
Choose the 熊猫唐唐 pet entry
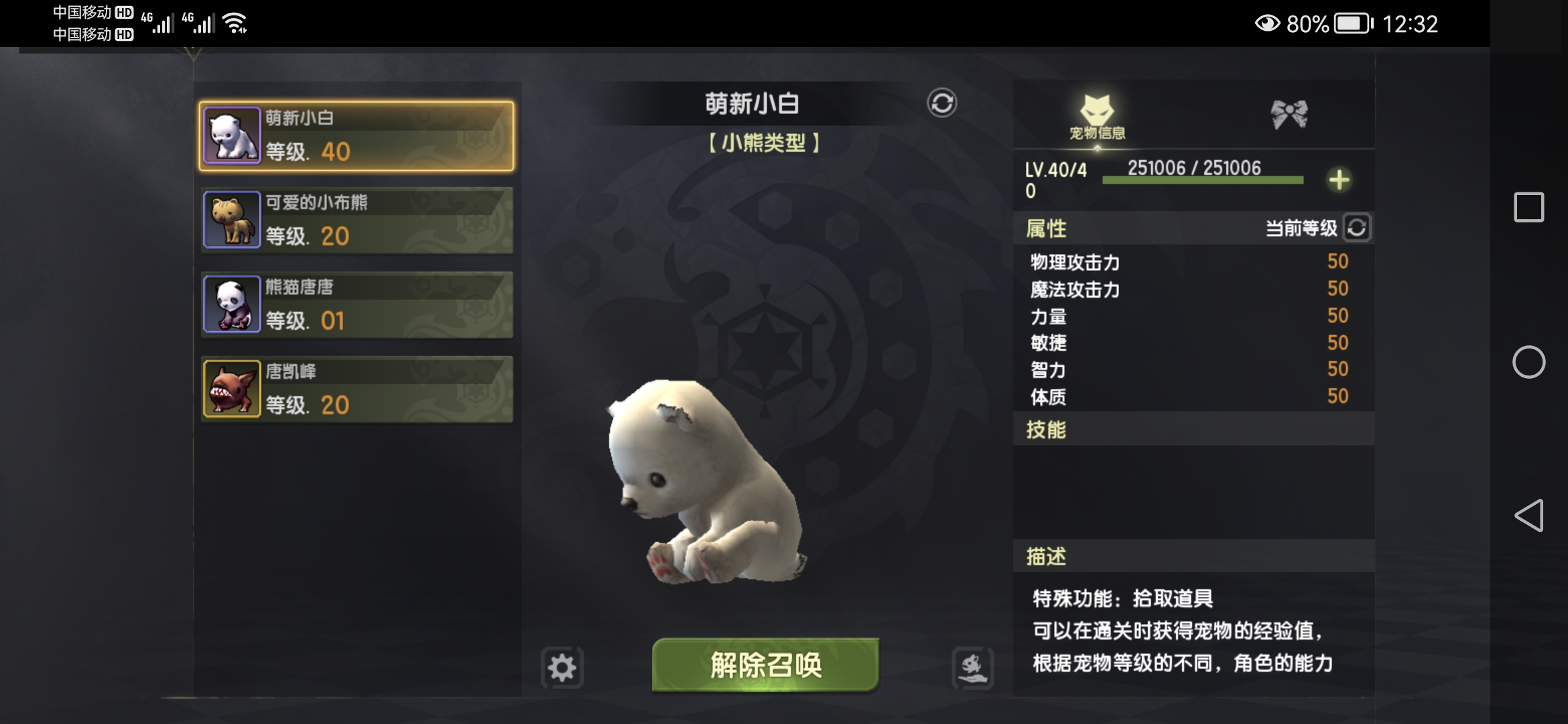(357, 305)
